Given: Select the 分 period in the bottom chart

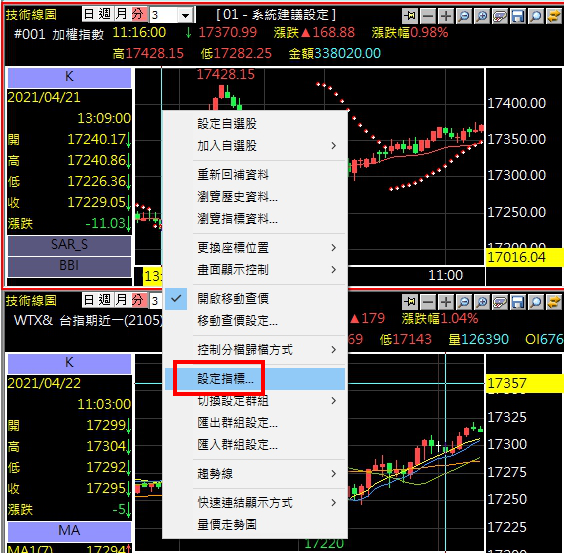Looking at the screenshot, I should tap(138, 300).
